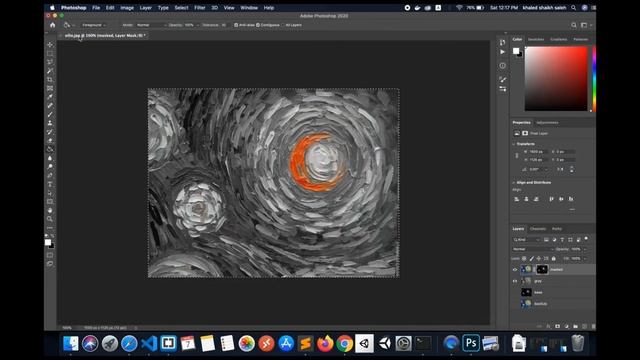Open the Mode Normal dropdown in options bar
Image resolution: width=640 pixels, height=360 pixels.
coord(151,25)
